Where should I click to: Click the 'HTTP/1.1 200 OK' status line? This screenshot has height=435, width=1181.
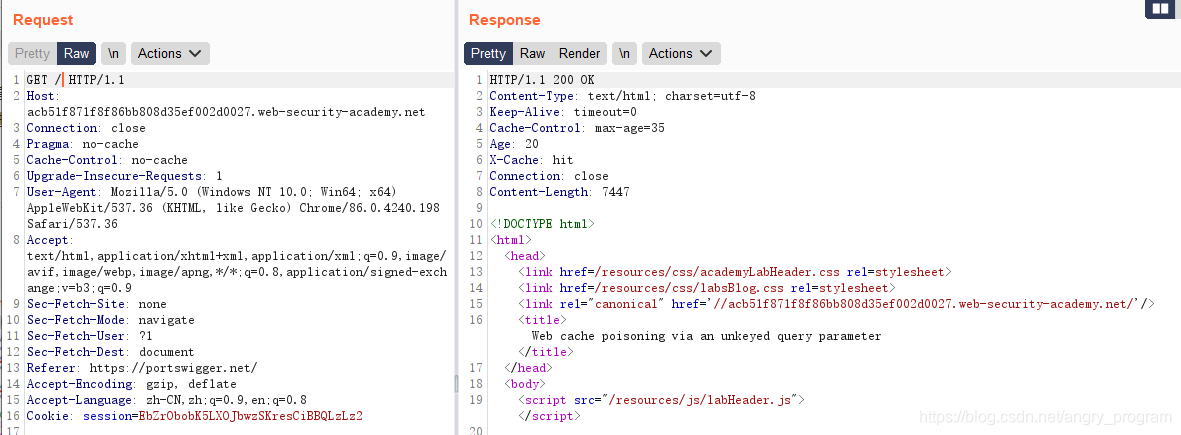542,80
